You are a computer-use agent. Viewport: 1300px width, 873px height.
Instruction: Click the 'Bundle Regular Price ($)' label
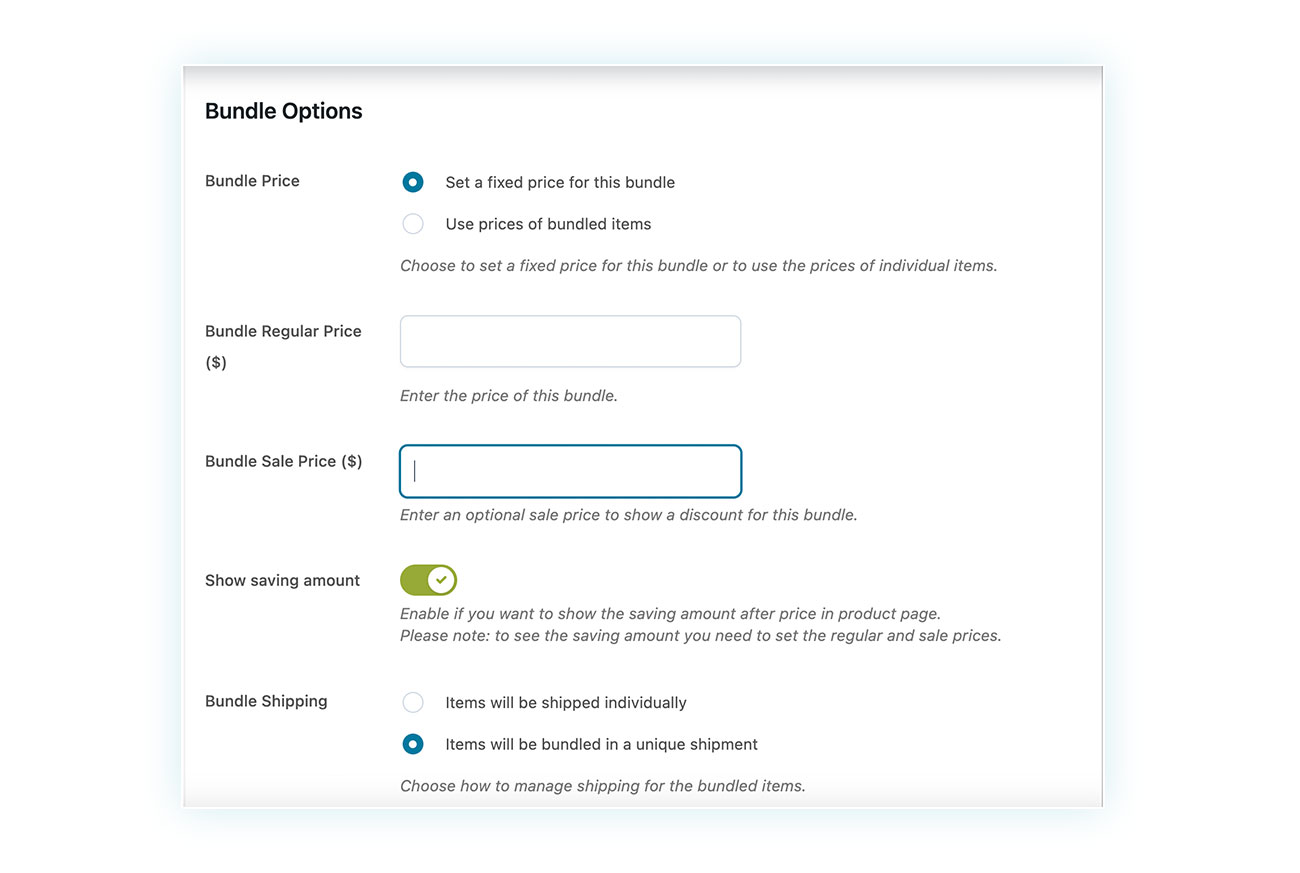click(283, 347)
